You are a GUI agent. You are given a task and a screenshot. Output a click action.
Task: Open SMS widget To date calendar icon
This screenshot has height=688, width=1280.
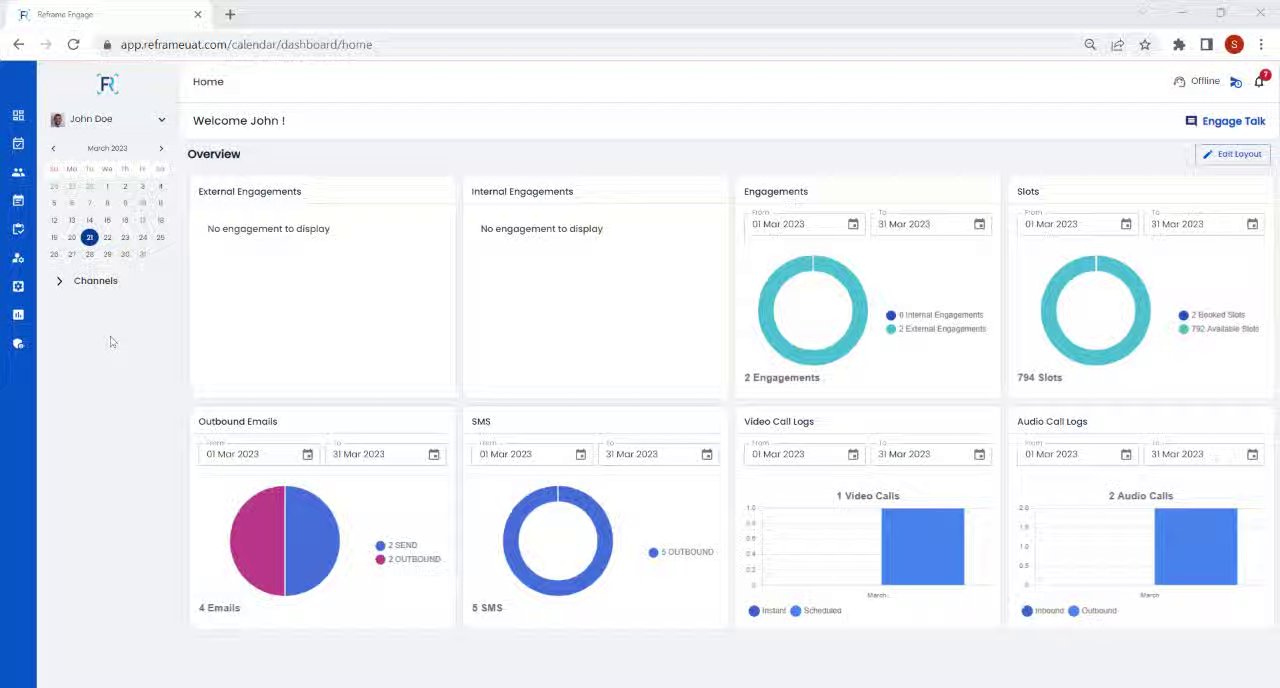point(706,454)
